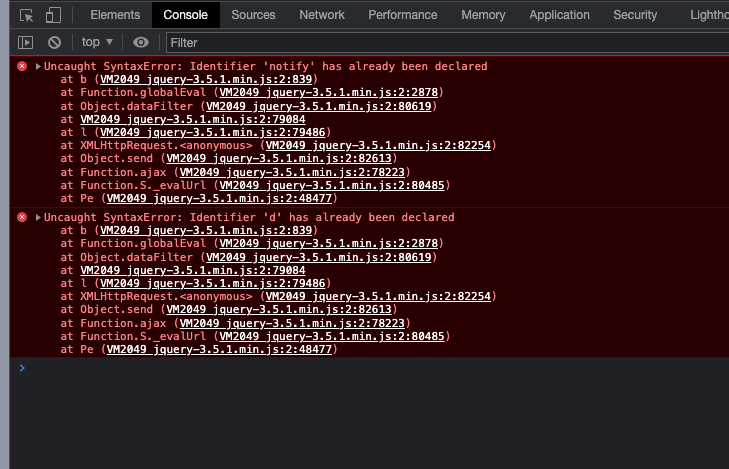Show the console sidebar icon
Viewport: 729px width, 469px height.
click(x=26, y=43)
